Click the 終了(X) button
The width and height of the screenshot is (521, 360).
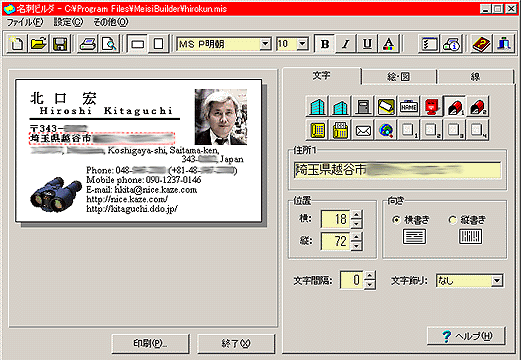236,343
